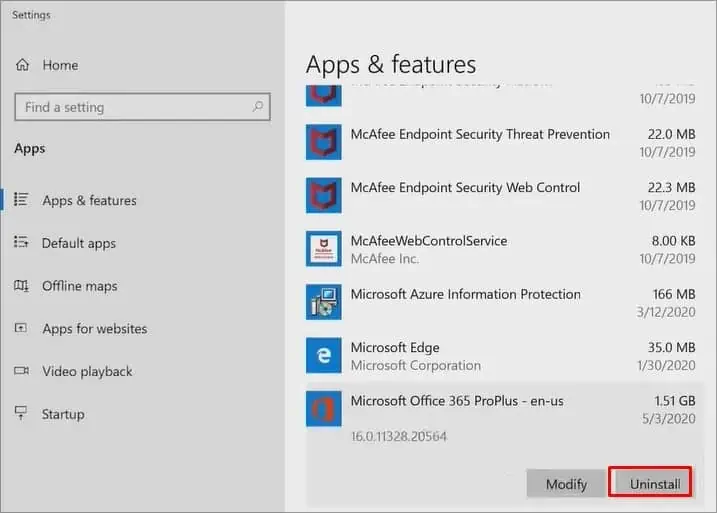Select McAfee Endpoint Security Threat Prevention entry
The width and height of the screenshot is (717, 513).
(501, 142)
